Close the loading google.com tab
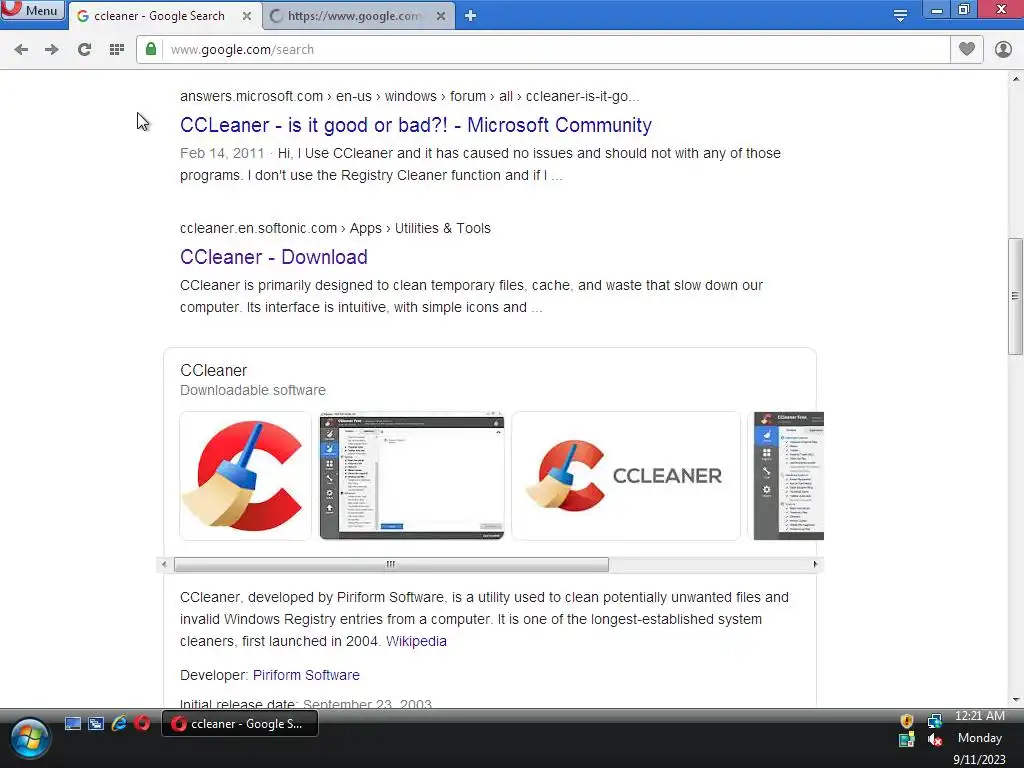The height and width of the screenshot is (768, 1024). pos(441,16)
